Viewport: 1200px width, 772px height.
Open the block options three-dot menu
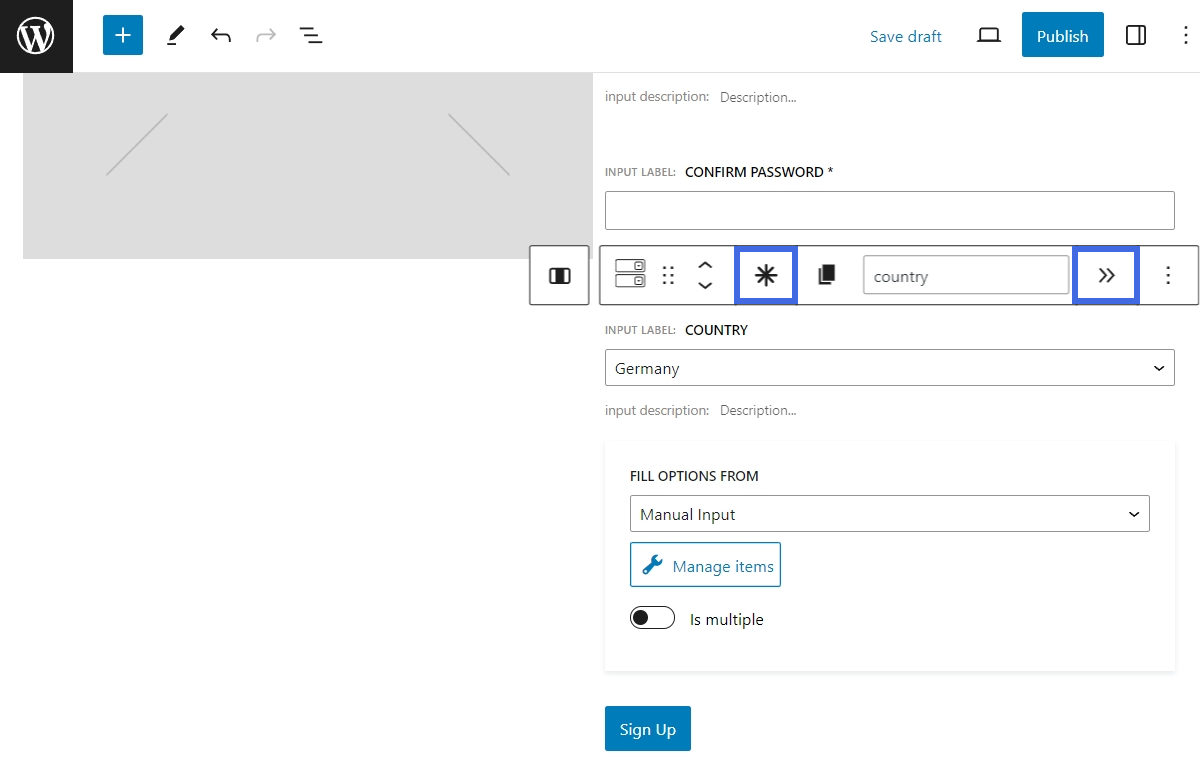point(1168,275)
